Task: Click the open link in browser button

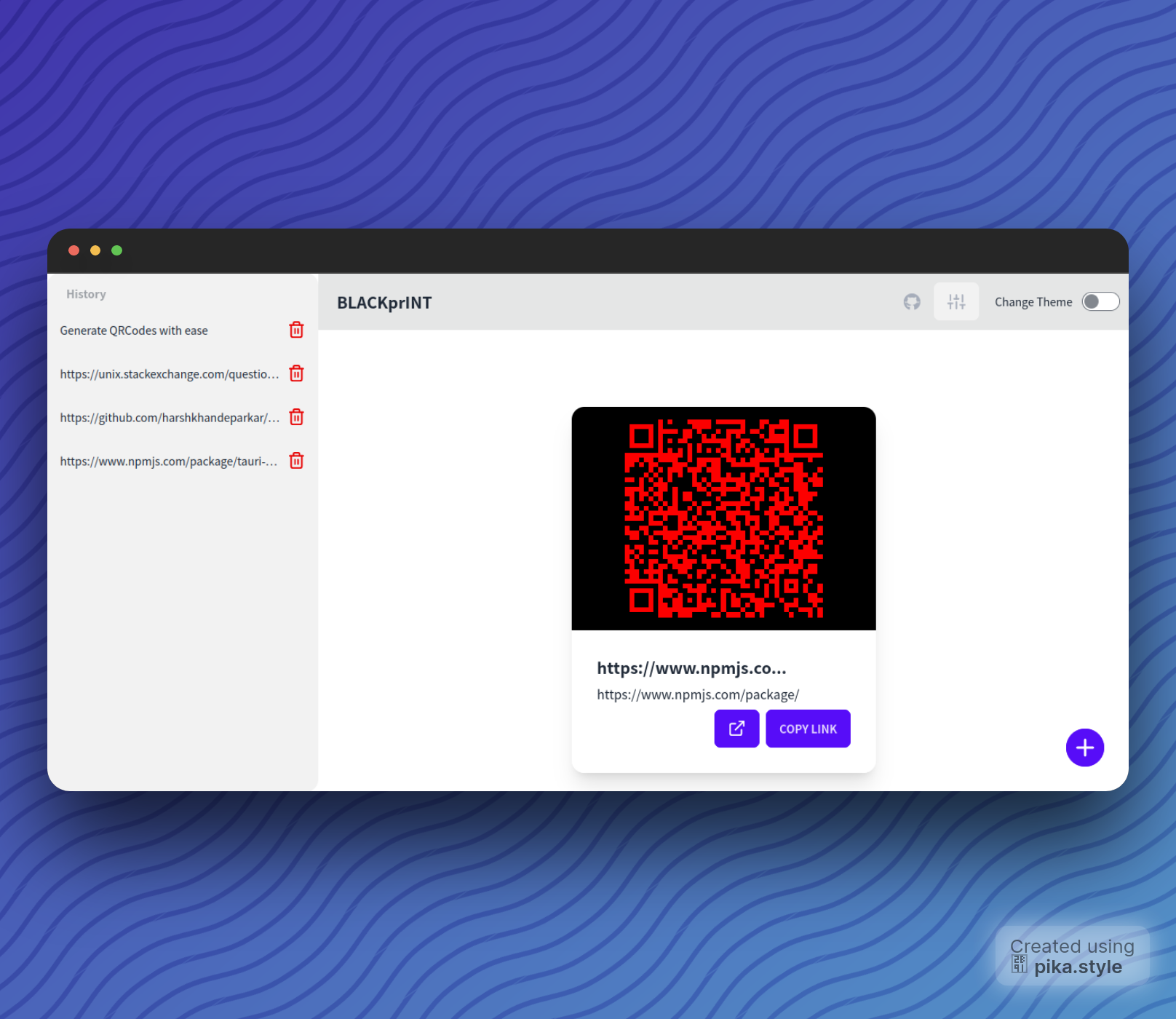Action: pyautogui.click(x=736, y=729)
